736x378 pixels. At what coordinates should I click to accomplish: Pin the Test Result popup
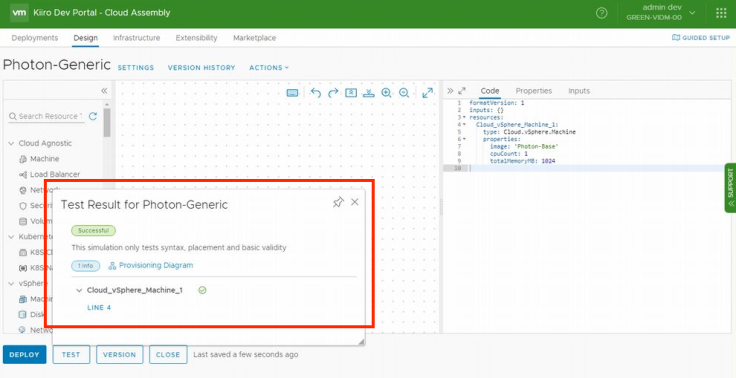click(338, 202)
